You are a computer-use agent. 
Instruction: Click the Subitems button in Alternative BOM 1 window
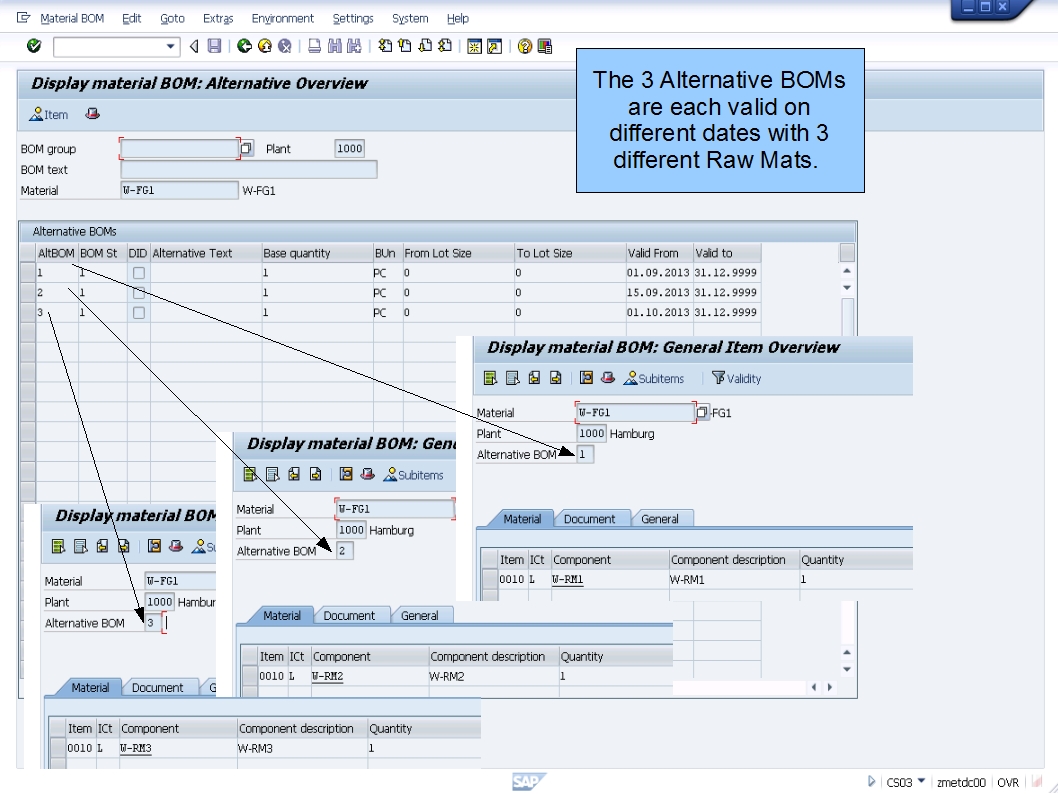tap(654, 378)
